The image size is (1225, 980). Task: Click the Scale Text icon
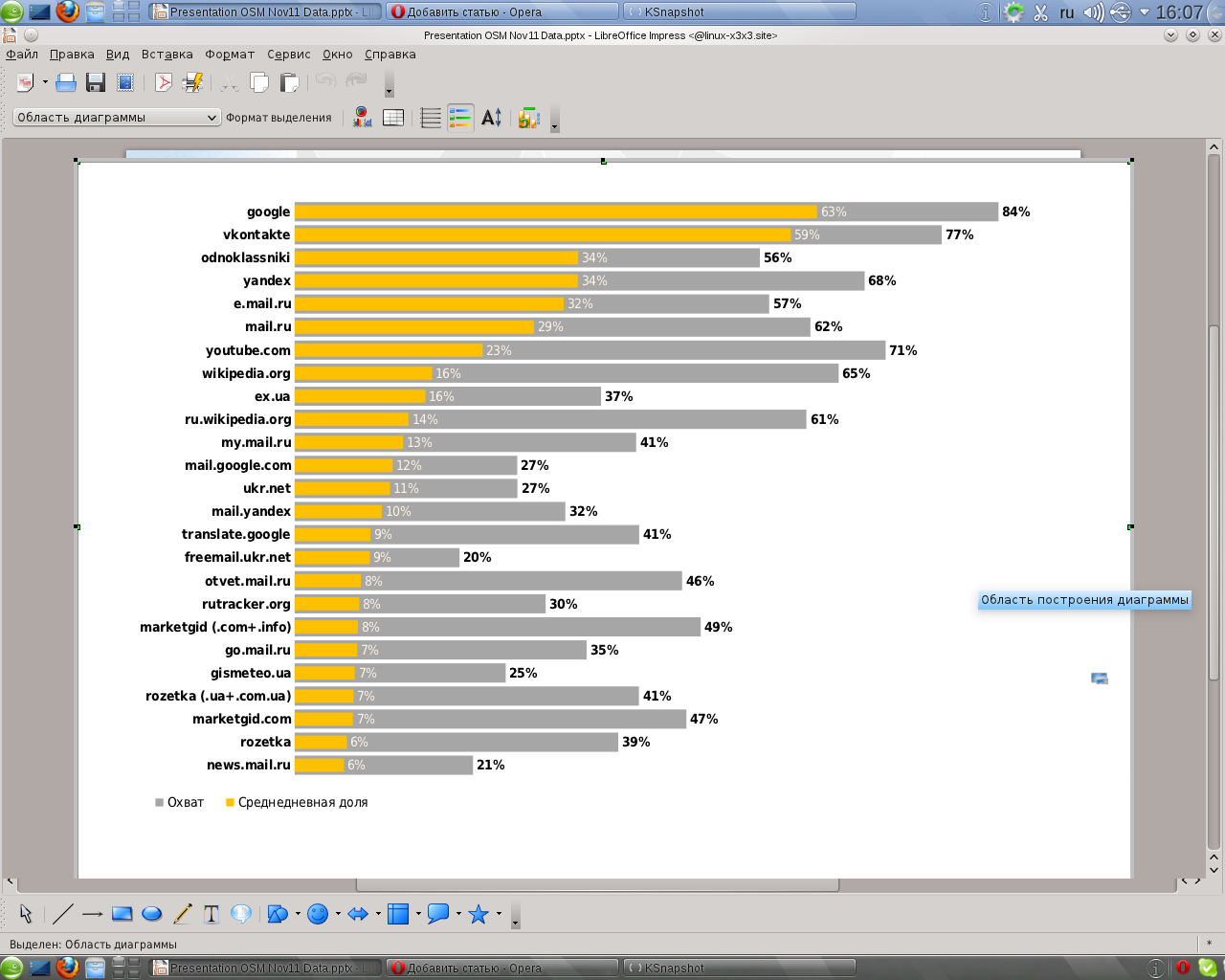pyautogui.click(x=491, y=118)
